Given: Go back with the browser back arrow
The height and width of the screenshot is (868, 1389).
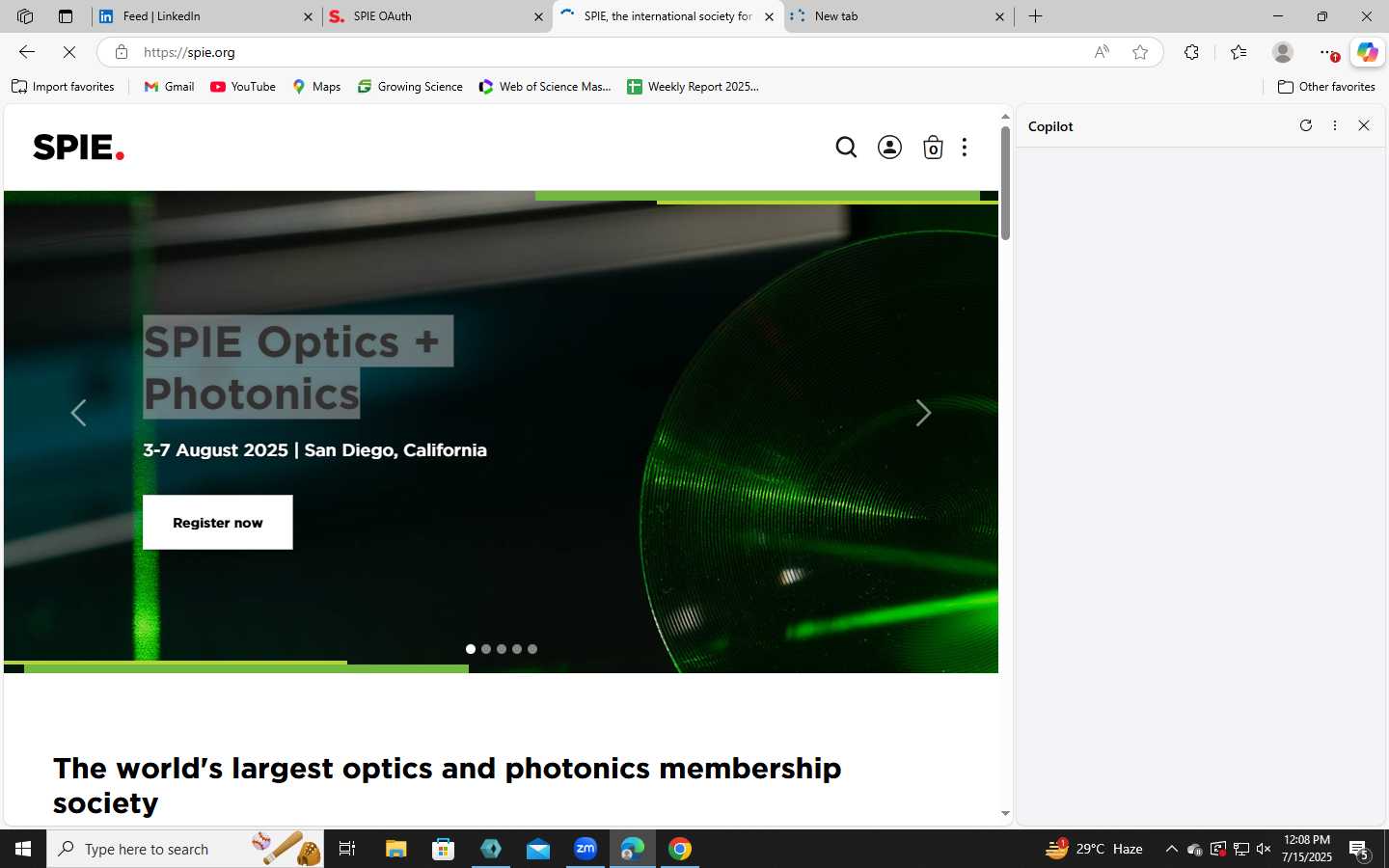Looking at the screenshot, I should 27,52.
